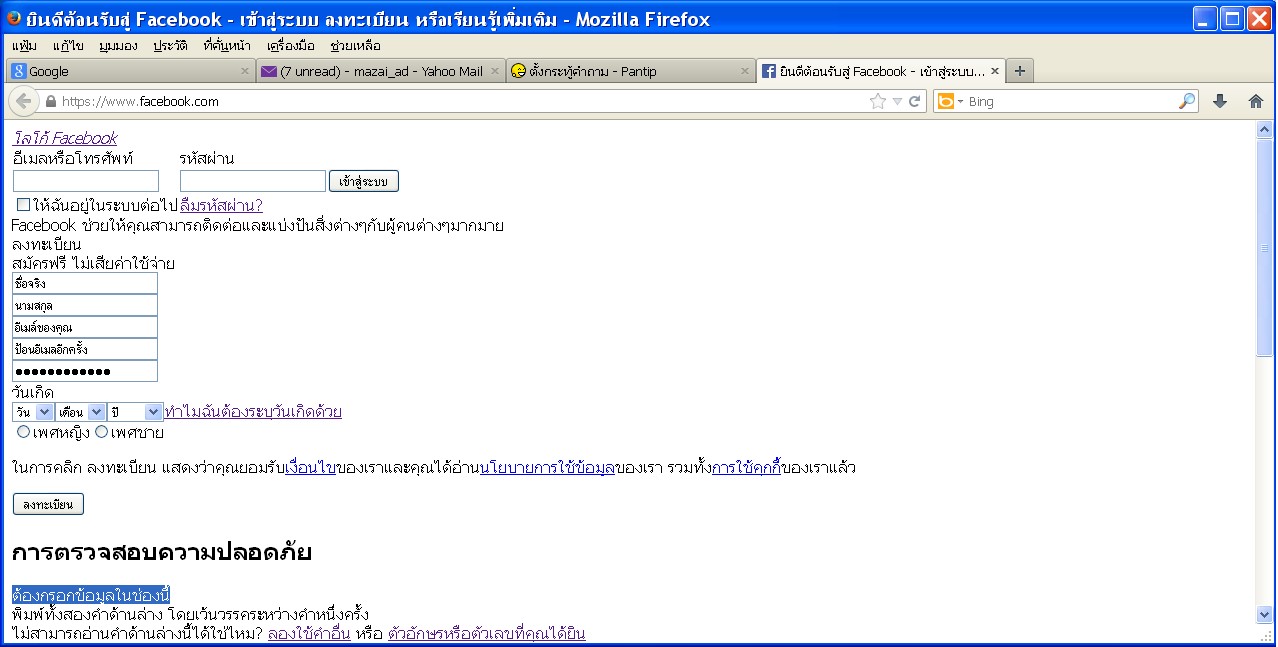This screenshot has width=1278, height=647.
Task: Click the browser back arrow button
Action: coord(23,101)
